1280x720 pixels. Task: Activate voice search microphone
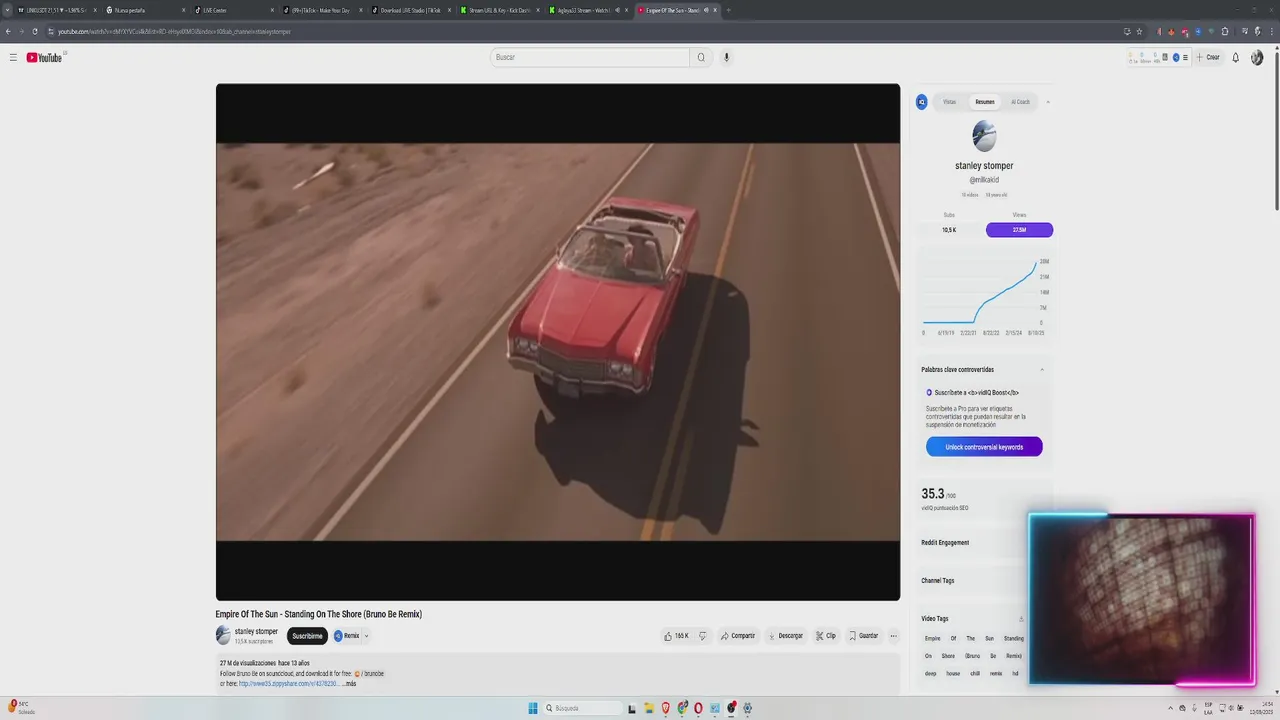point(726,57)
